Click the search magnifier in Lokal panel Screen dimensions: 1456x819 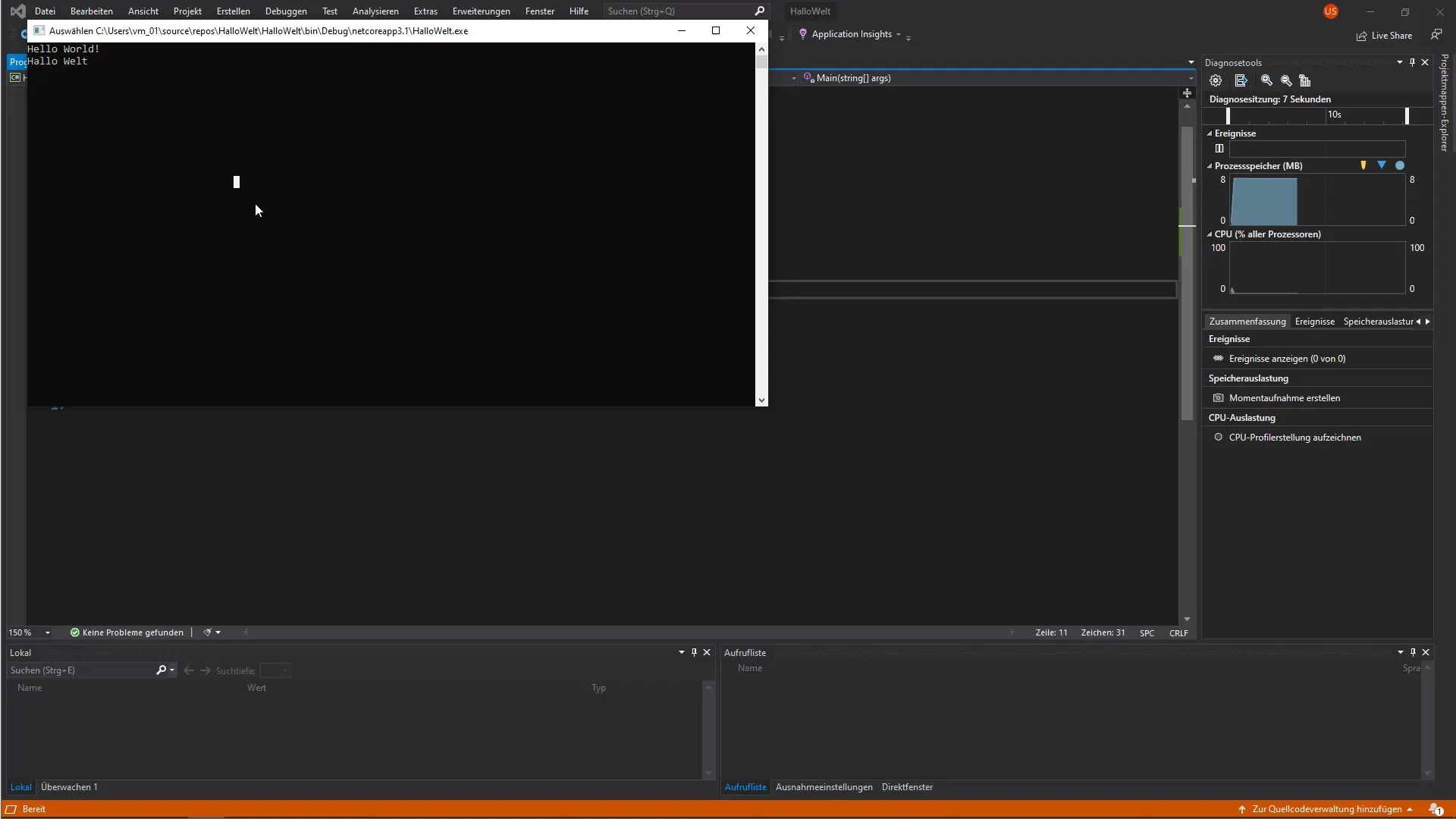click(x=161, y=670)
